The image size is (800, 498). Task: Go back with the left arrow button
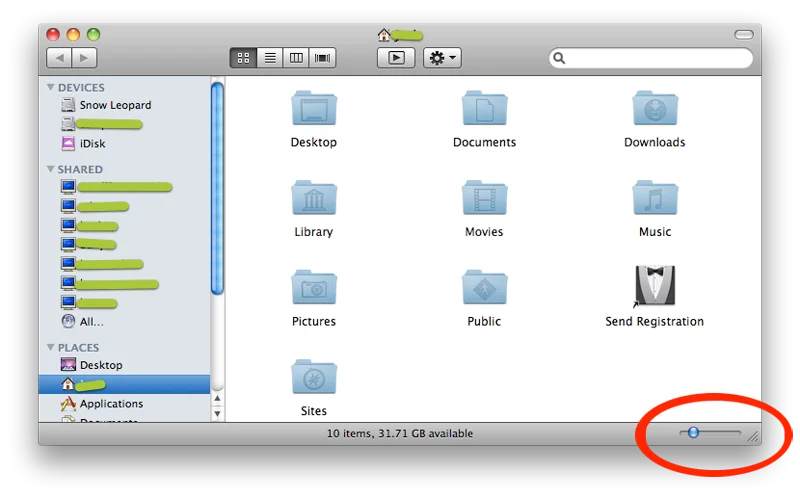(x=59, y=58)
